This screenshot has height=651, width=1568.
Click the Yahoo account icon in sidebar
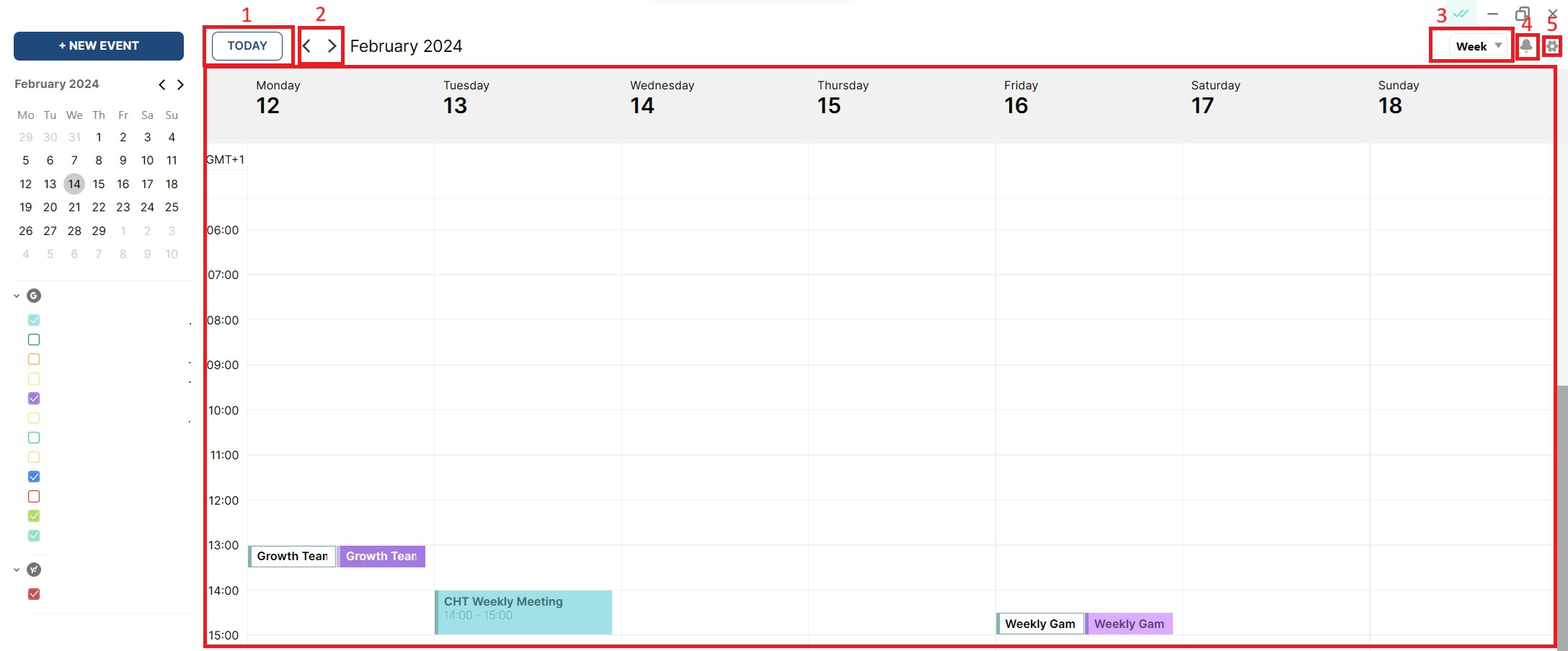pos(33,569)
